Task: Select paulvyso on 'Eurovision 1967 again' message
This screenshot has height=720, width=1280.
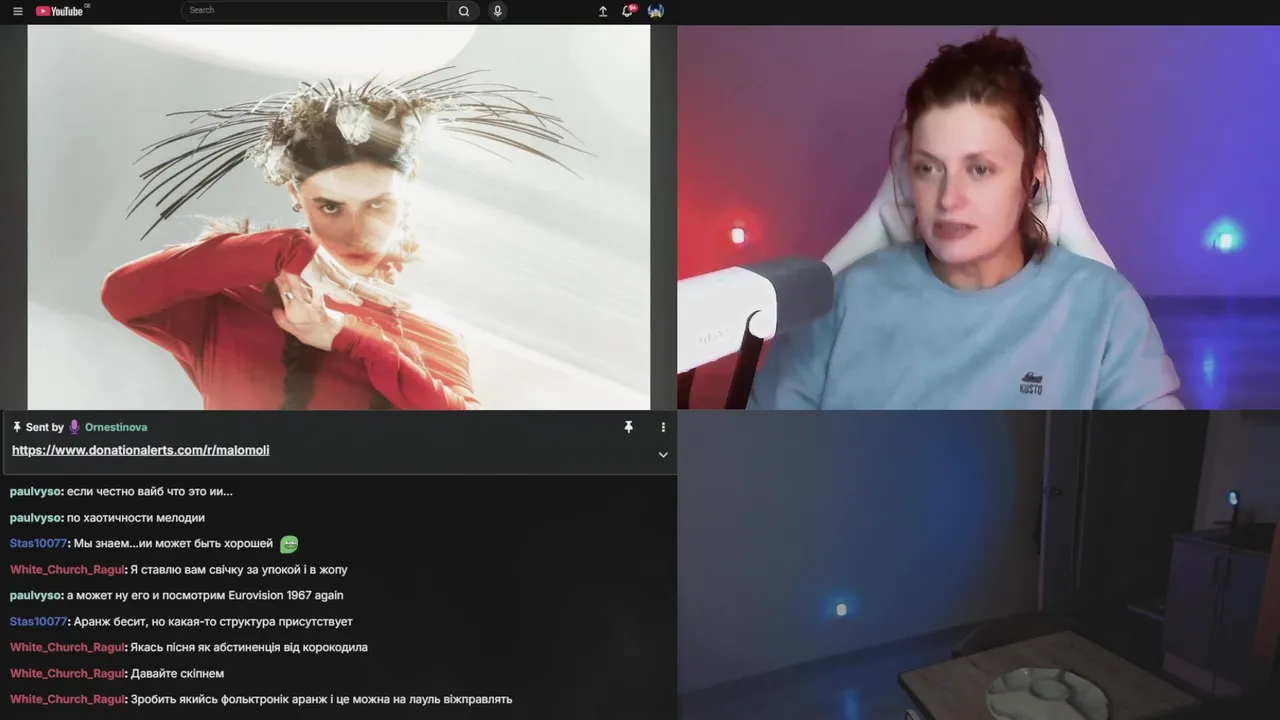Action: click(x=36, y=596)
